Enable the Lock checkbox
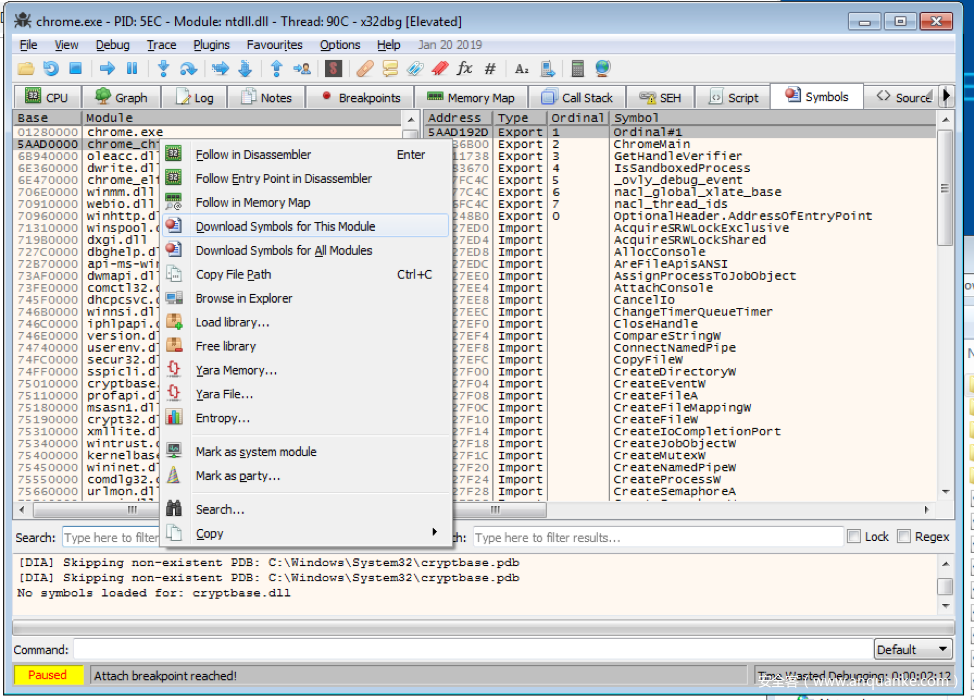The width and height of the screenshot is (974, 700). pos(855,537)
